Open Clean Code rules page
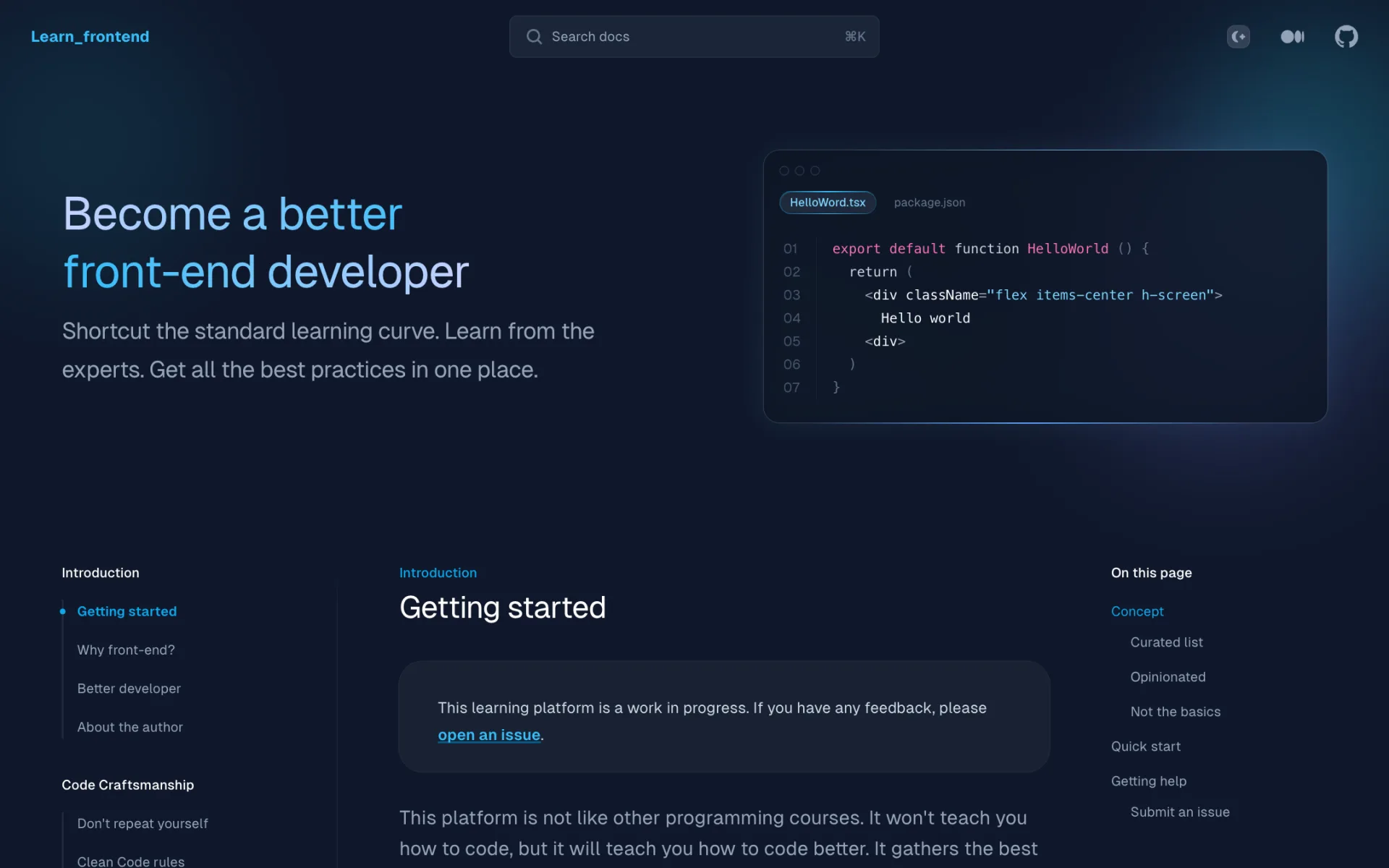Image resolution: width=1389 pixels, height=868 pixels. pyautogui.click(x=131, y=861)
